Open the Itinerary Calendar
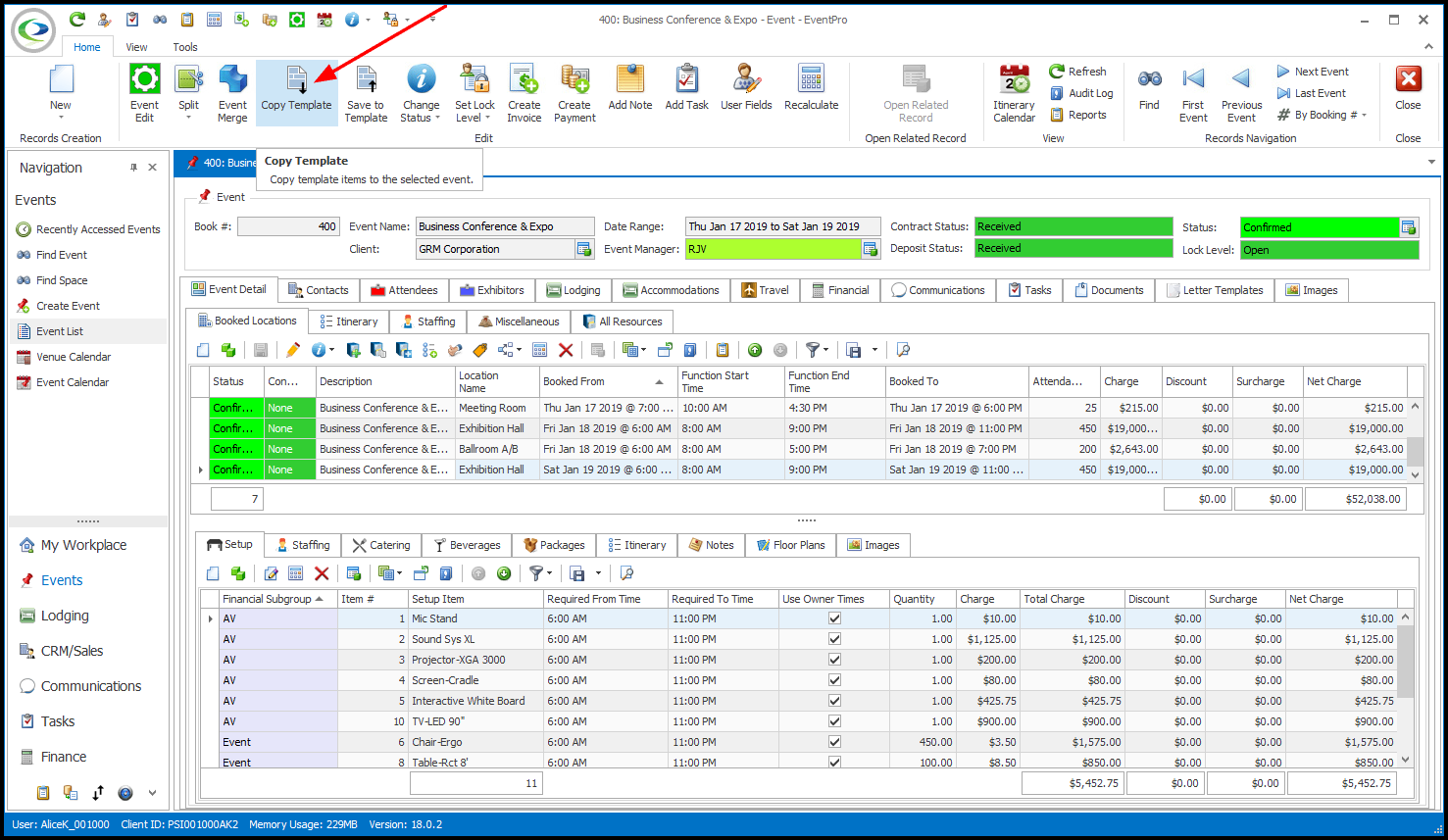Screen dimensions: 1448x840 point(1014,93)
